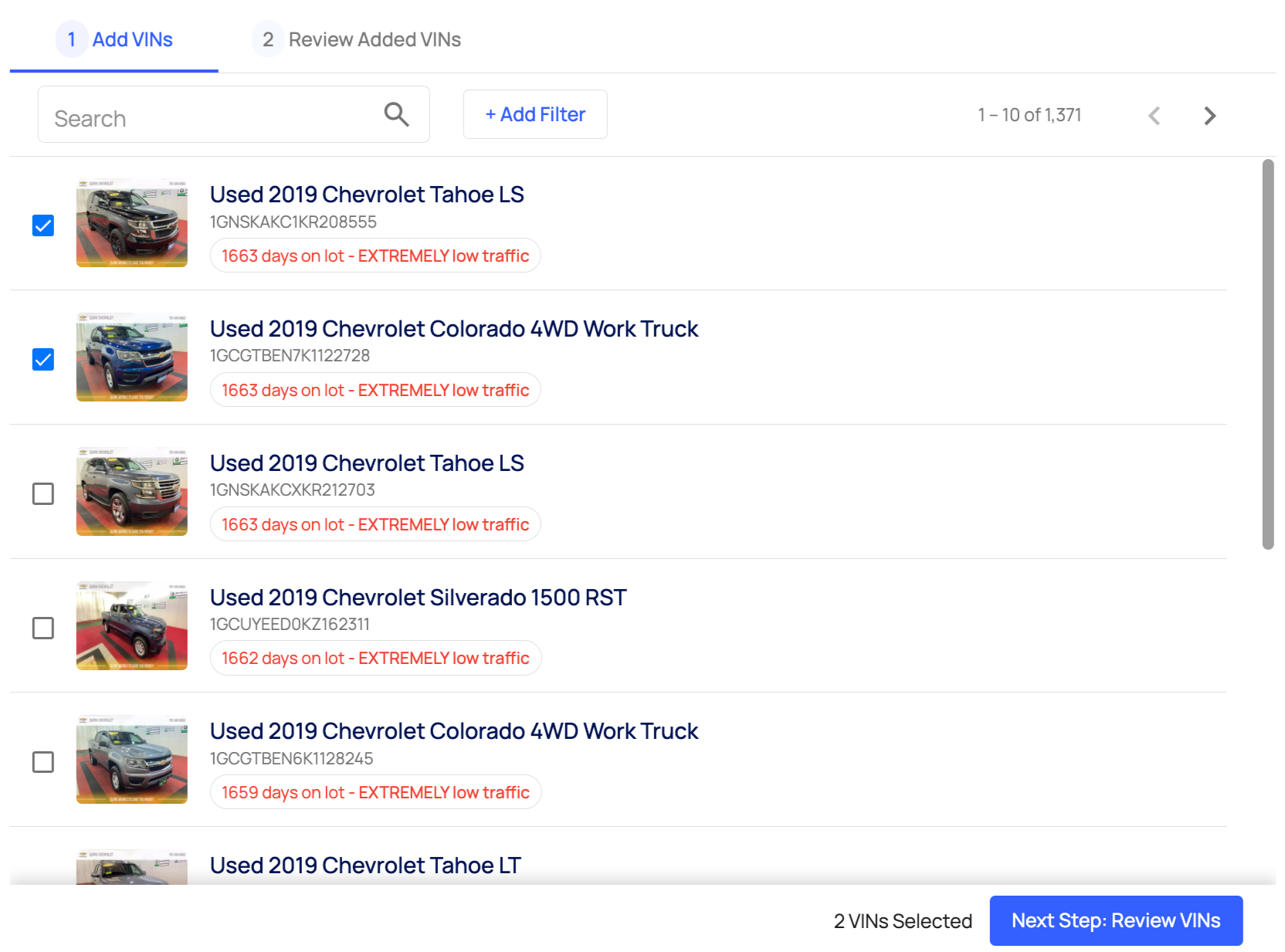Open thumbnail of Tahoe LS 1GNSKAKCXKR212703
The image size is (1285, 952).
click(132, 492)
